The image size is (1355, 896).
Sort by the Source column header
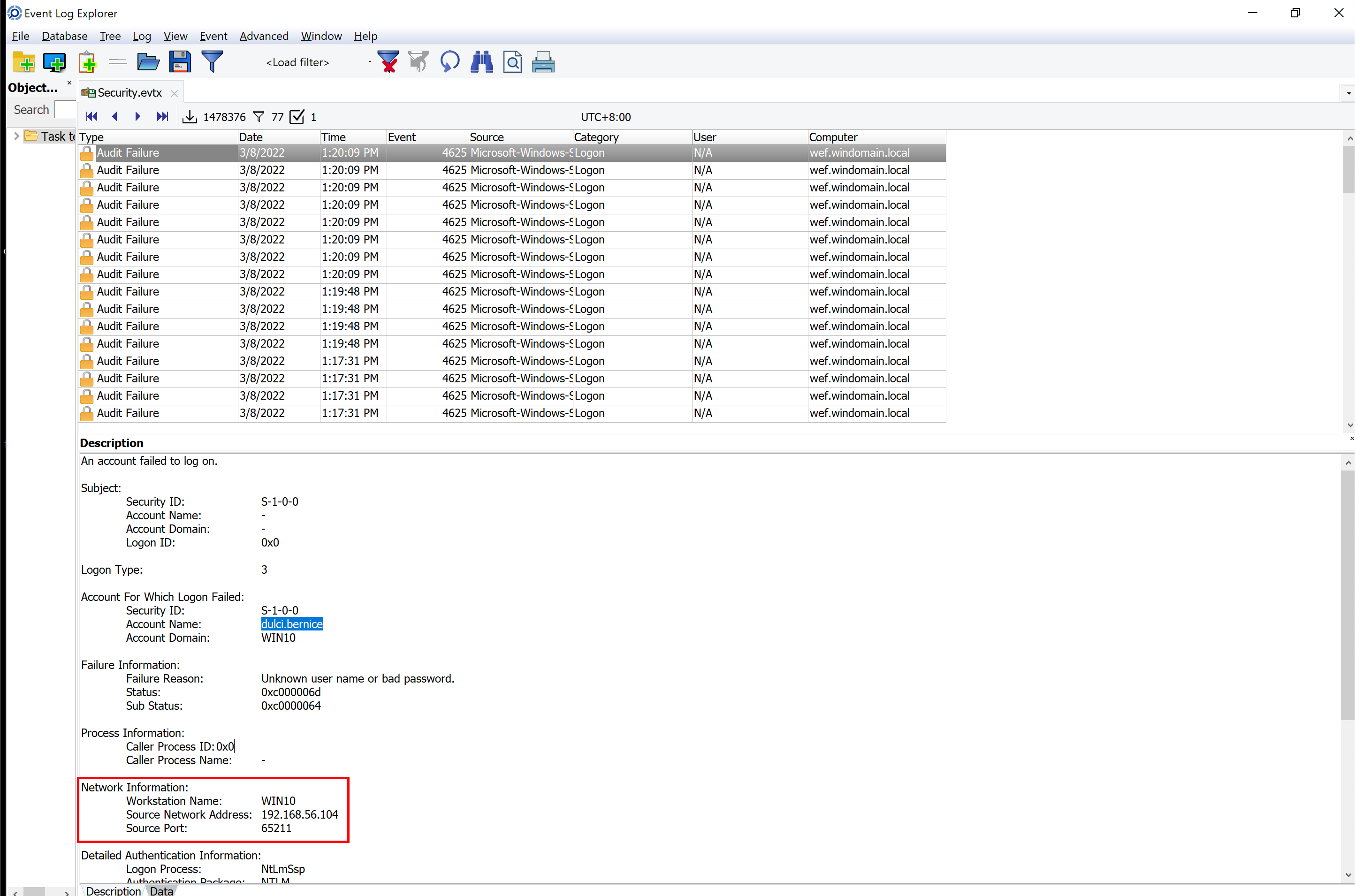click(521, 137)
